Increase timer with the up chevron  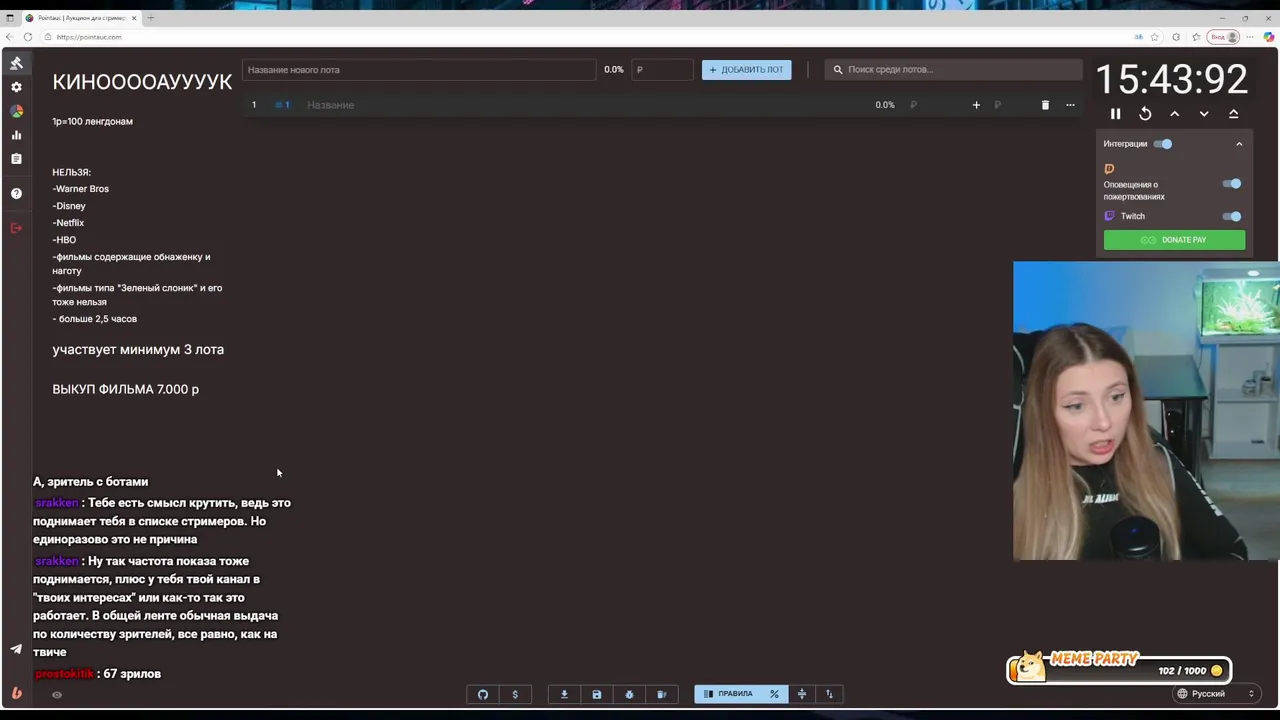coord(1175,114)
